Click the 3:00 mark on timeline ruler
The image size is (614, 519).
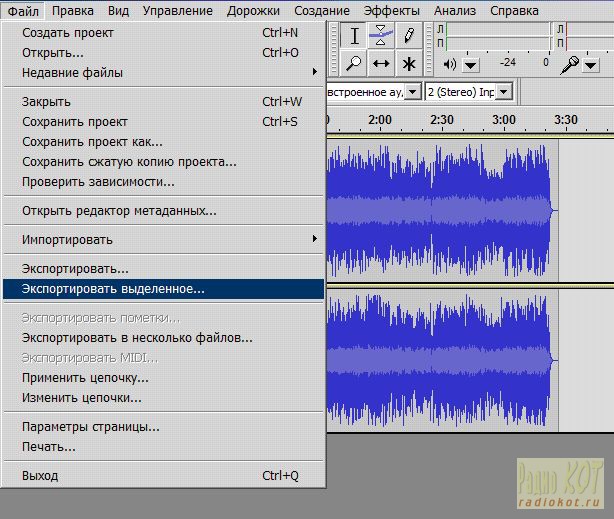[x=504, y=120]
